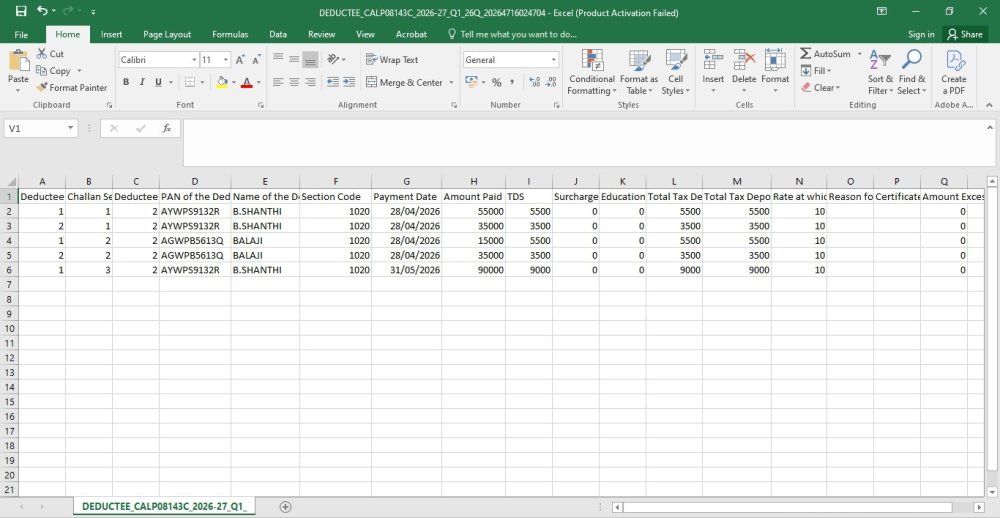Open Conditional Formatting menu
The width and height of the screenshot is (1000, 518).
click(592, 72)
